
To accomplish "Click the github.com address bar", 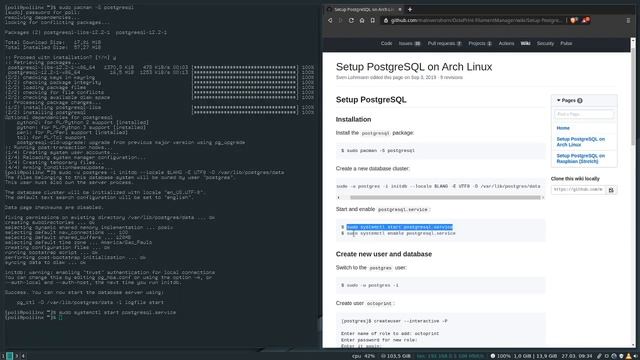I will click(x=473, y=20).
